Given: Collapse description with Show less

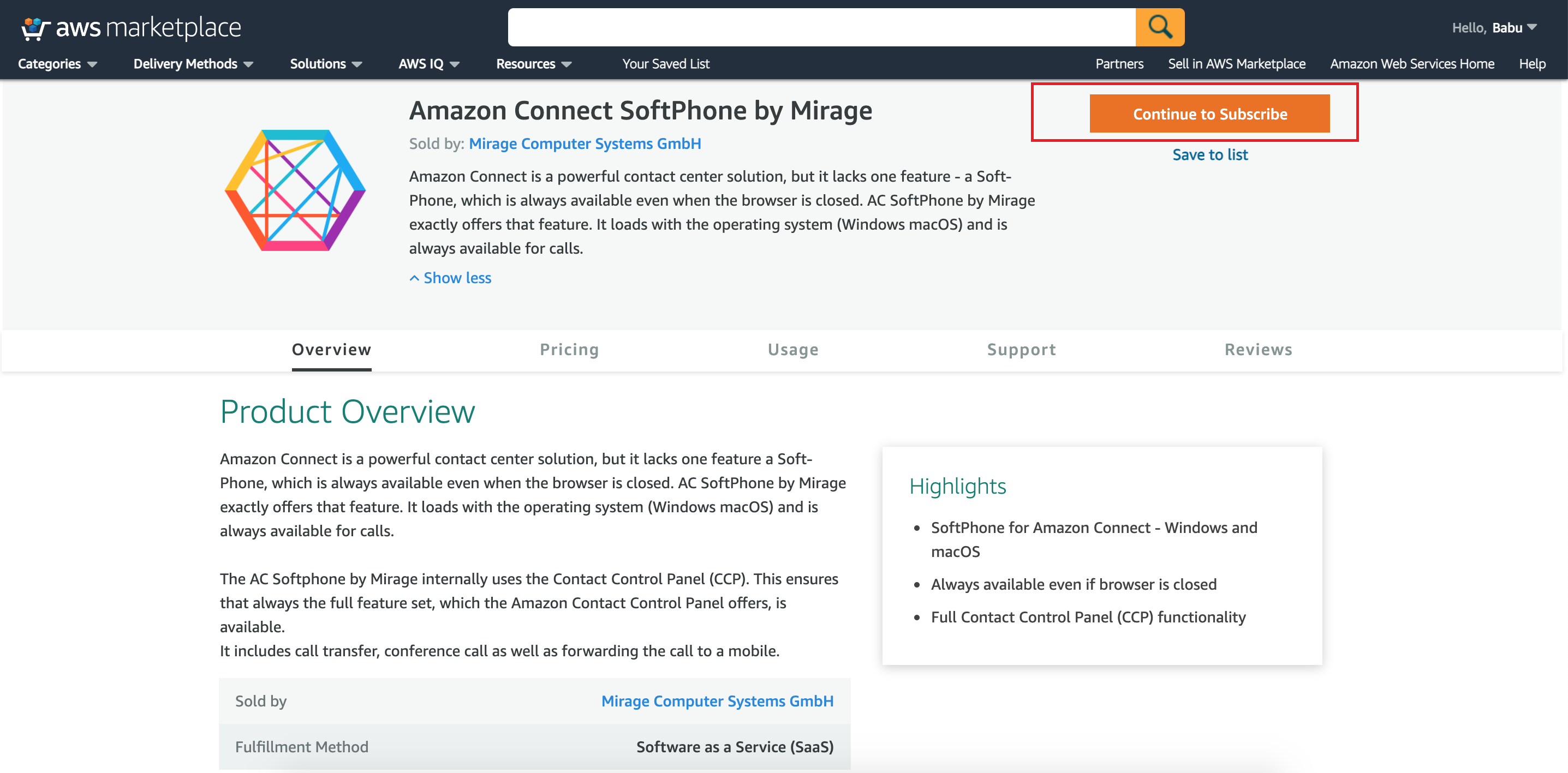Looking at the screenshot, I should (450, 278).
